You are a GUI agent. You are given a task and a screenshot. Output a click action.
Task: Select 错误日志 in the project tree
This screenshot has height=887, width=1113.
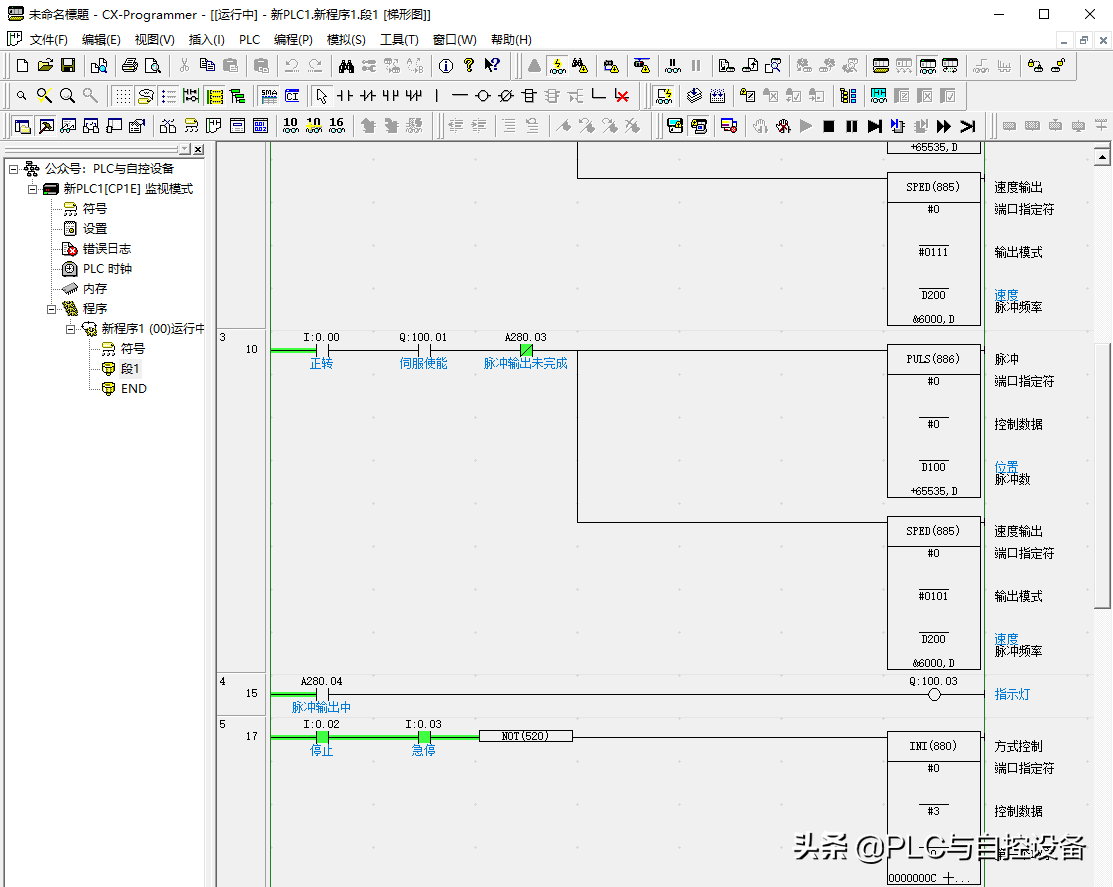[106, 249]
